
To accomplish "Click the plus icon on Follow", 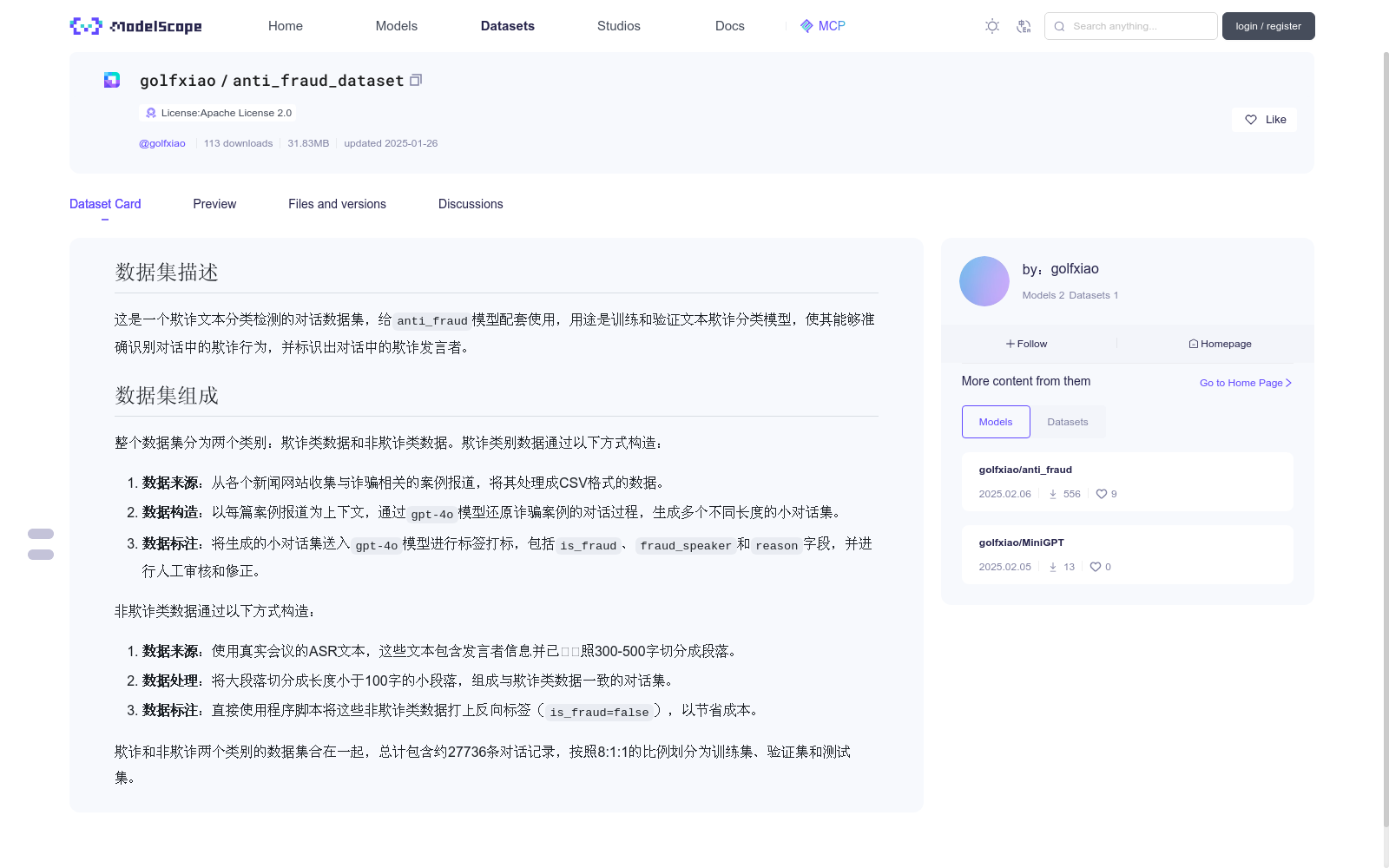I will [1010, 344].
